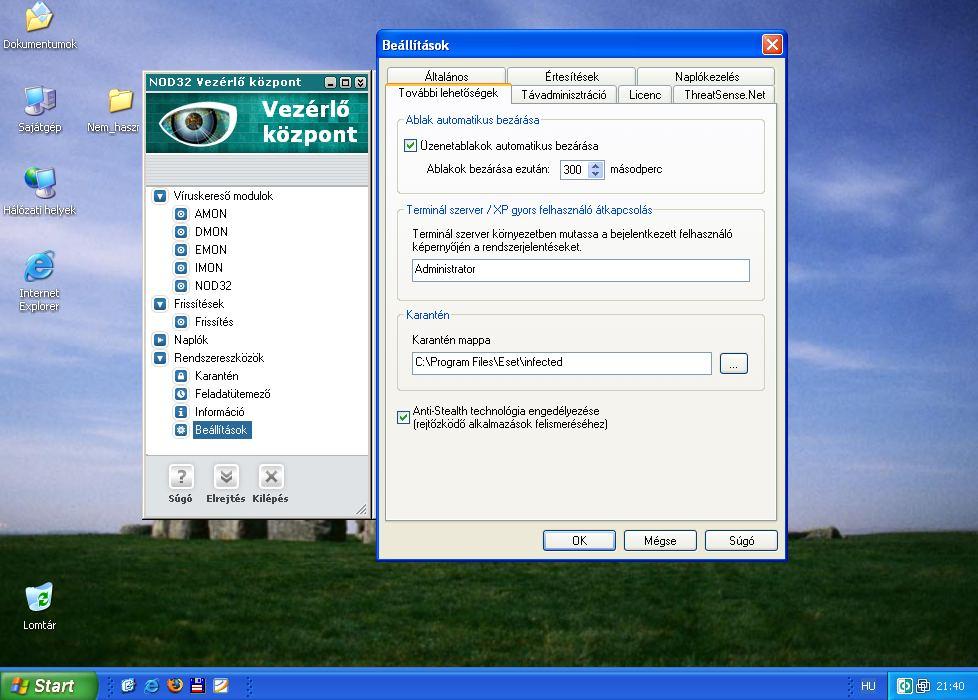978x700 pixels.
Task: Click the Mégse cancel button
Action: pyautogui.click(x=660, y=541)
